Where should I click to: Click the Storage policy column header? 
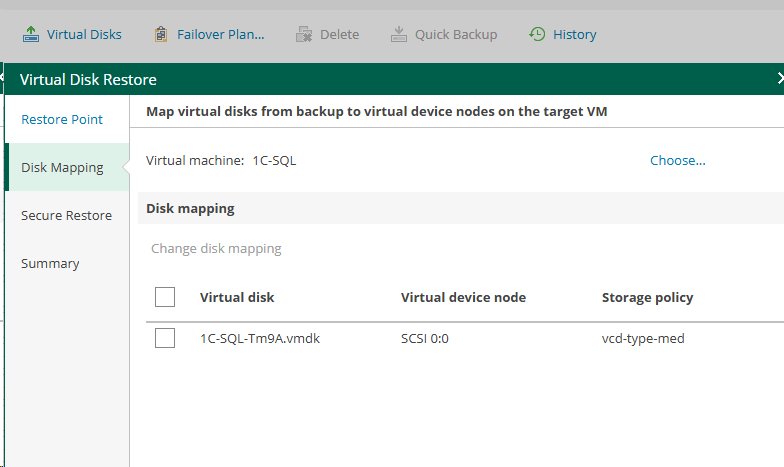click(x=647, y=298)
